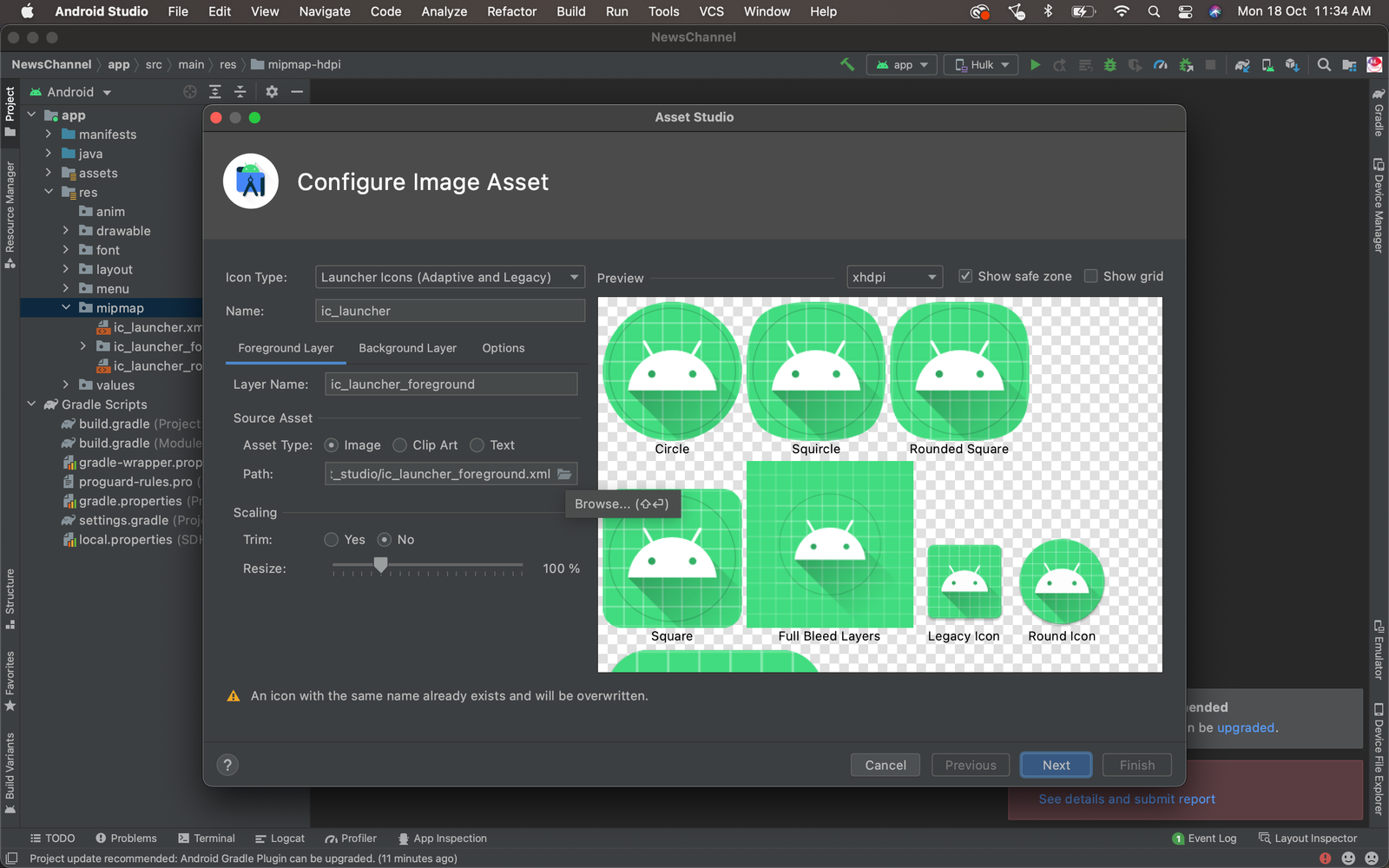This screenshot has width=1389, height=868.
Task: Open Project Structure toolbar icon
Action: pos(1349,65)
